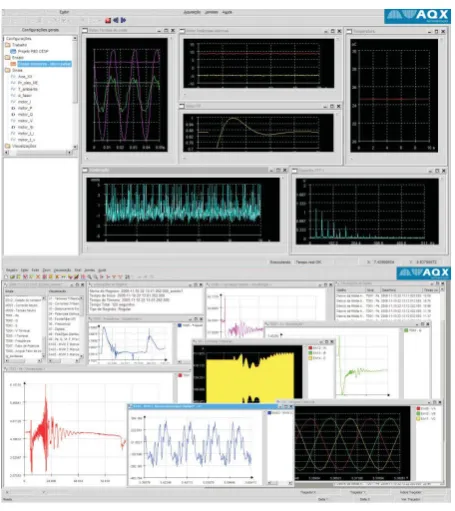Select Corrente Neutro in the Sinais list

coord(22,305)
